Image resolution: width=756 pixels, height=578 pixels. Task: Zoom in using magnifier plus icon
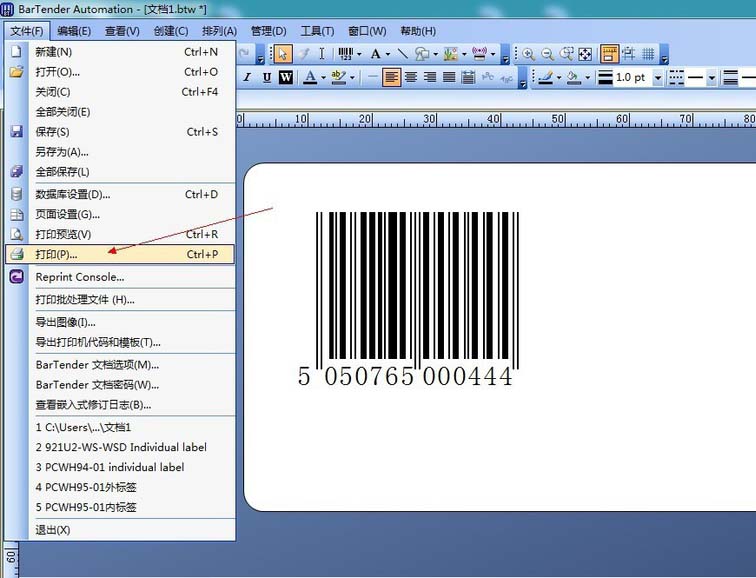(528, 54)
